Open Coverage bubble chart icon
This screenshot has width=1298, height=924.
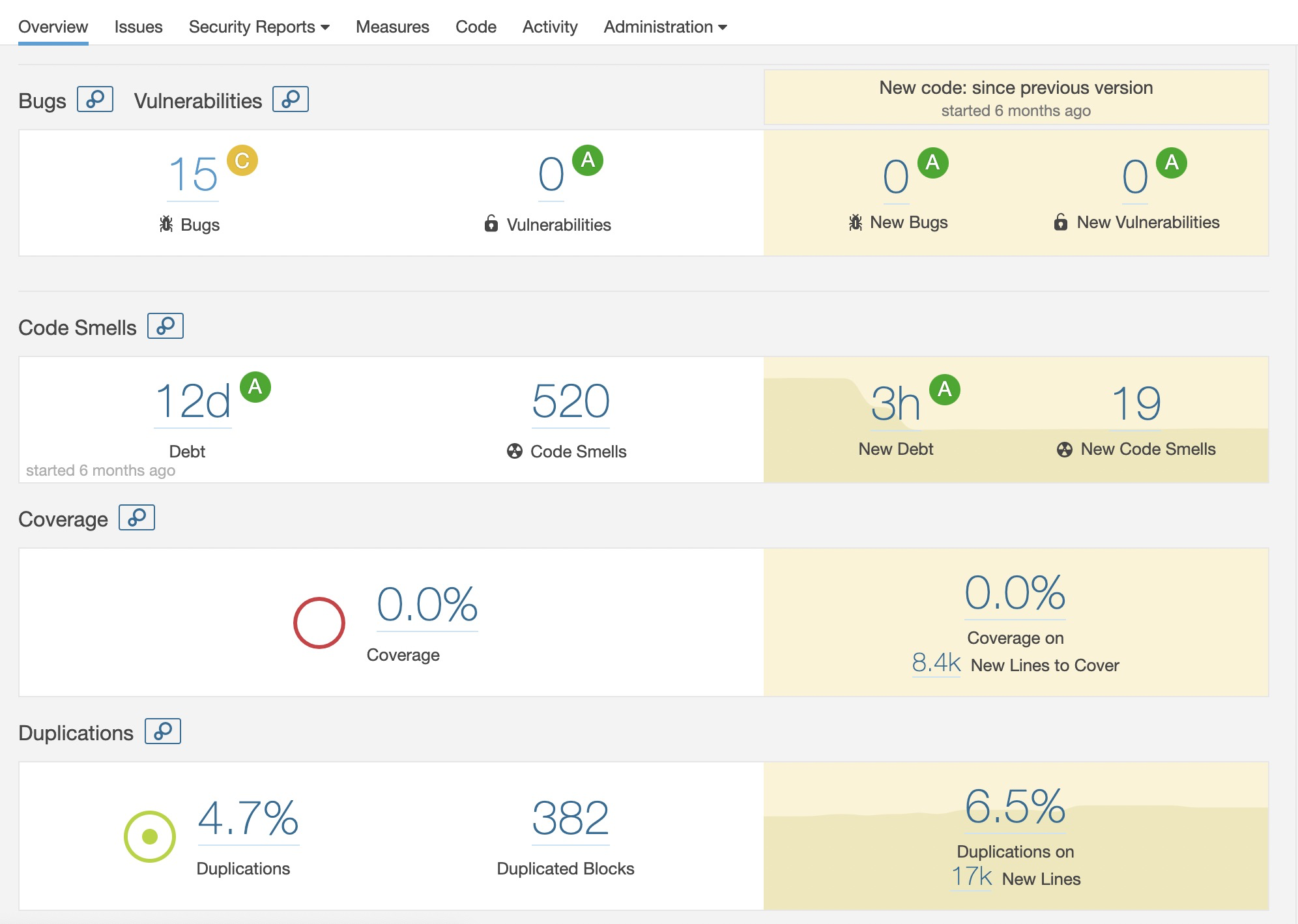(x=137, y=517)
